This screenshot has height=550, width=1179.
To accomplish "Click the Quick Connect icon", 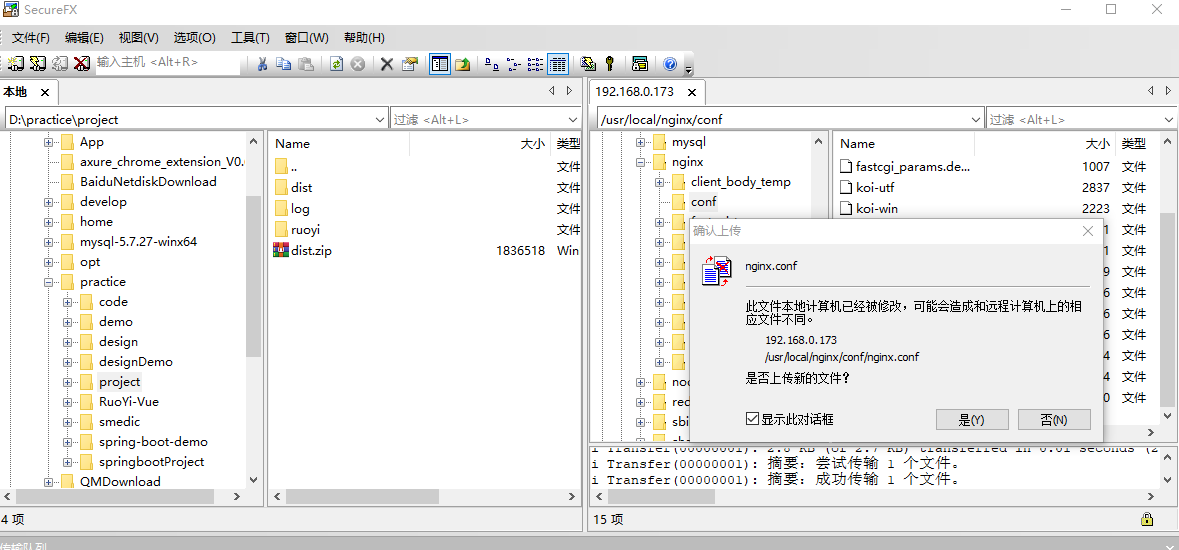I will (x=38, y=64).
